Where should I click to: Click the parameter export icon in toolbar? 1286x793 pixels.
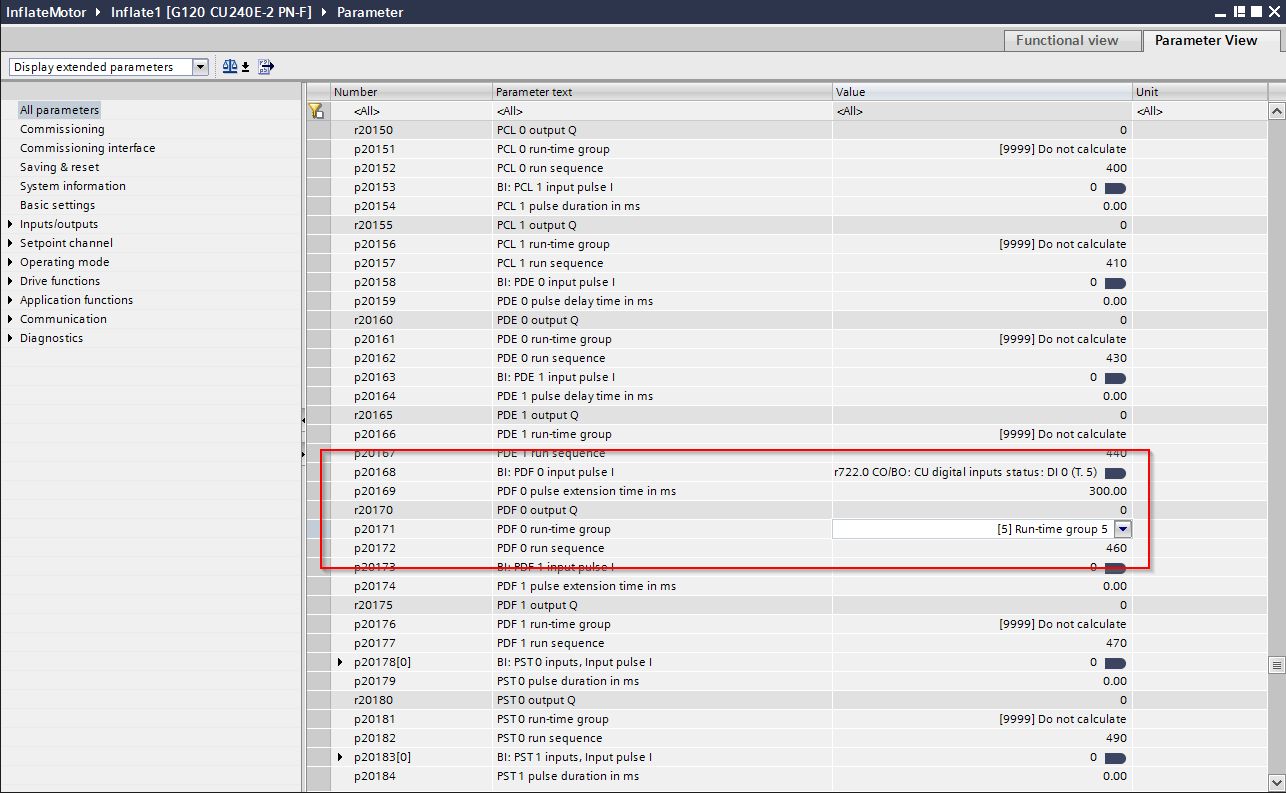[x=266, y=67]
